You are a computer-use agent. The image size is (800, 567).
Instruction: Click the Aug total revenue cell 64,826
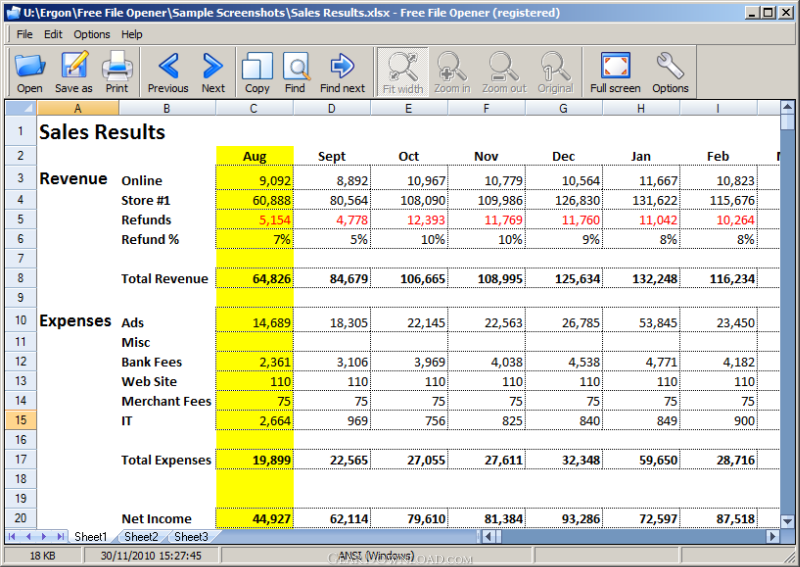coord(255,279)
